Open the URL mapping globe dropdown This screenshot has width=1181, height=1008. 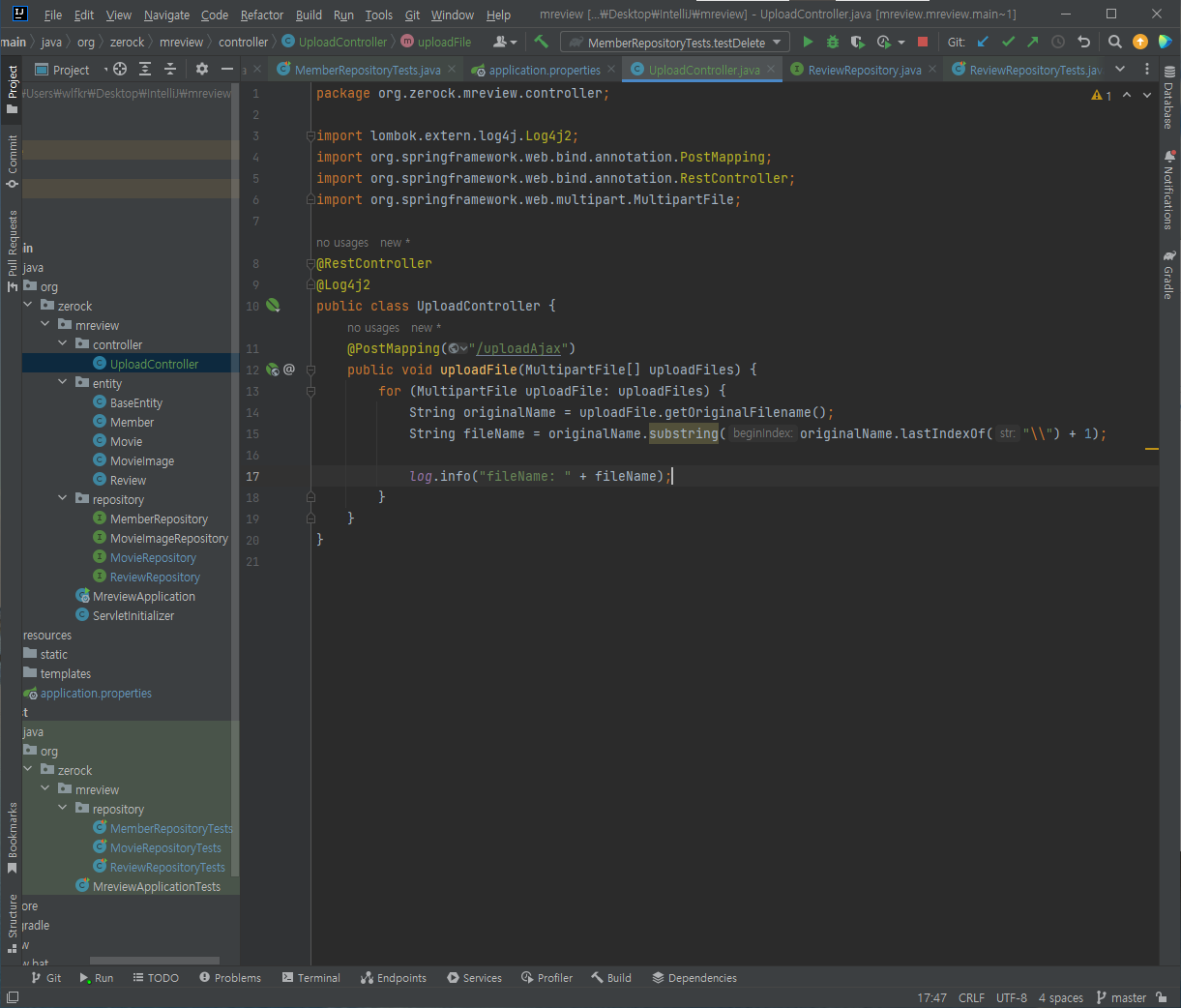tap(458, 348)
